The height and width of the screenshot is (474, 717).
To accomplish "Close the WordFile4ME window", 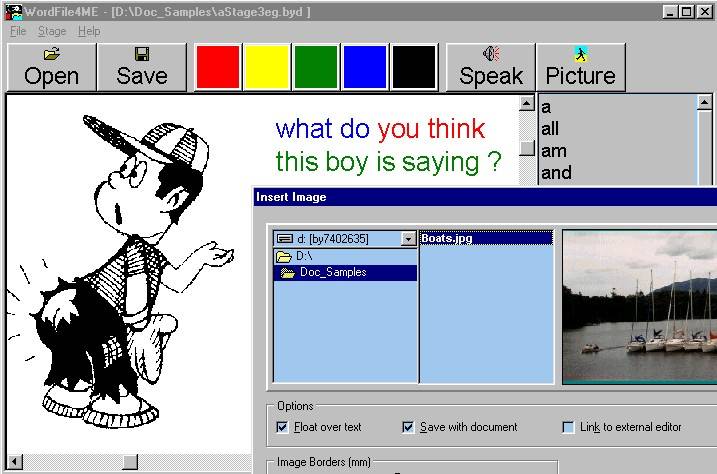I will (704, 11).
